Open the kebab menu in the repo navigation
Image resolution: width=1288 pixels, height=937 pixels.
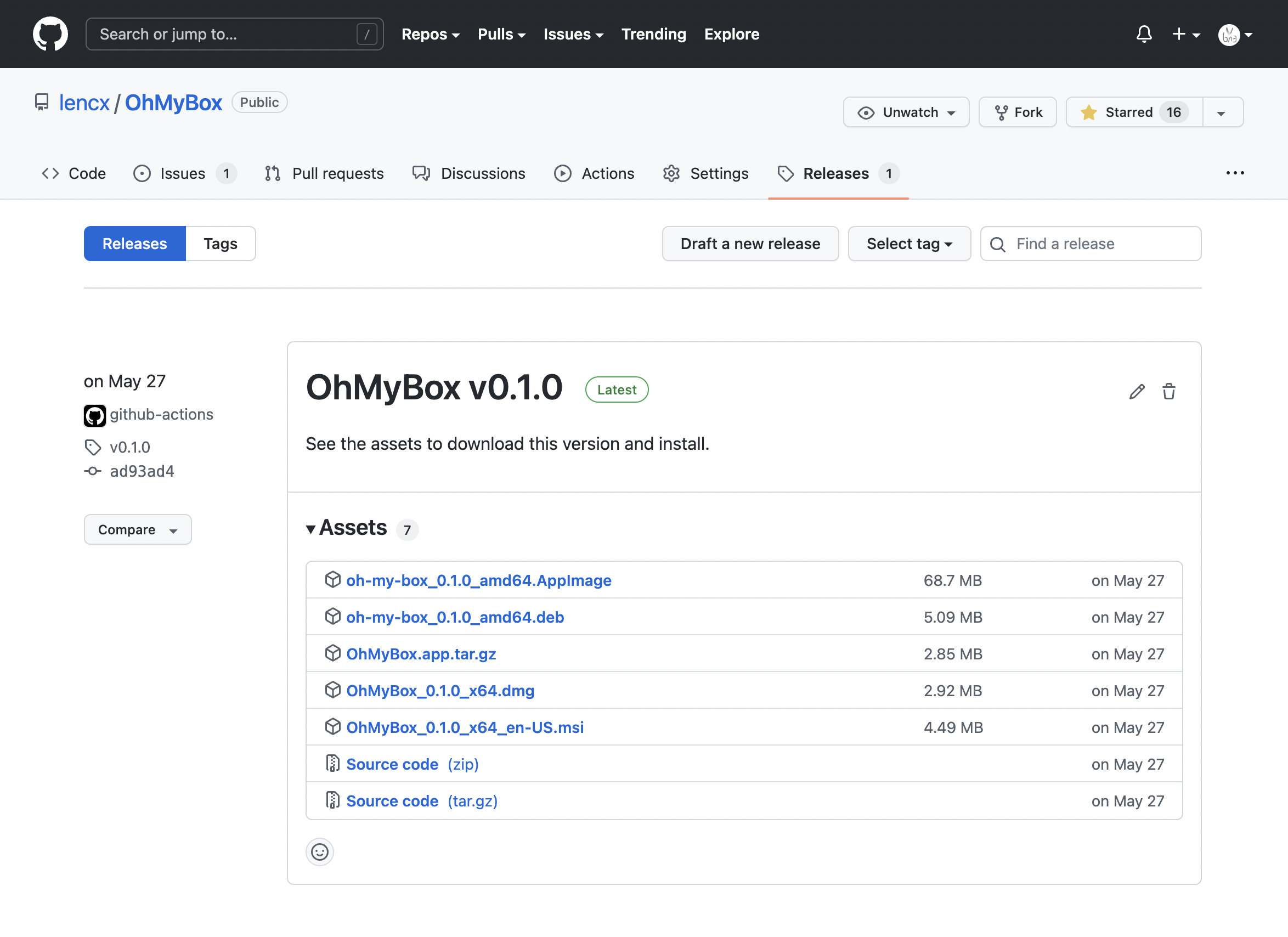1235,173
